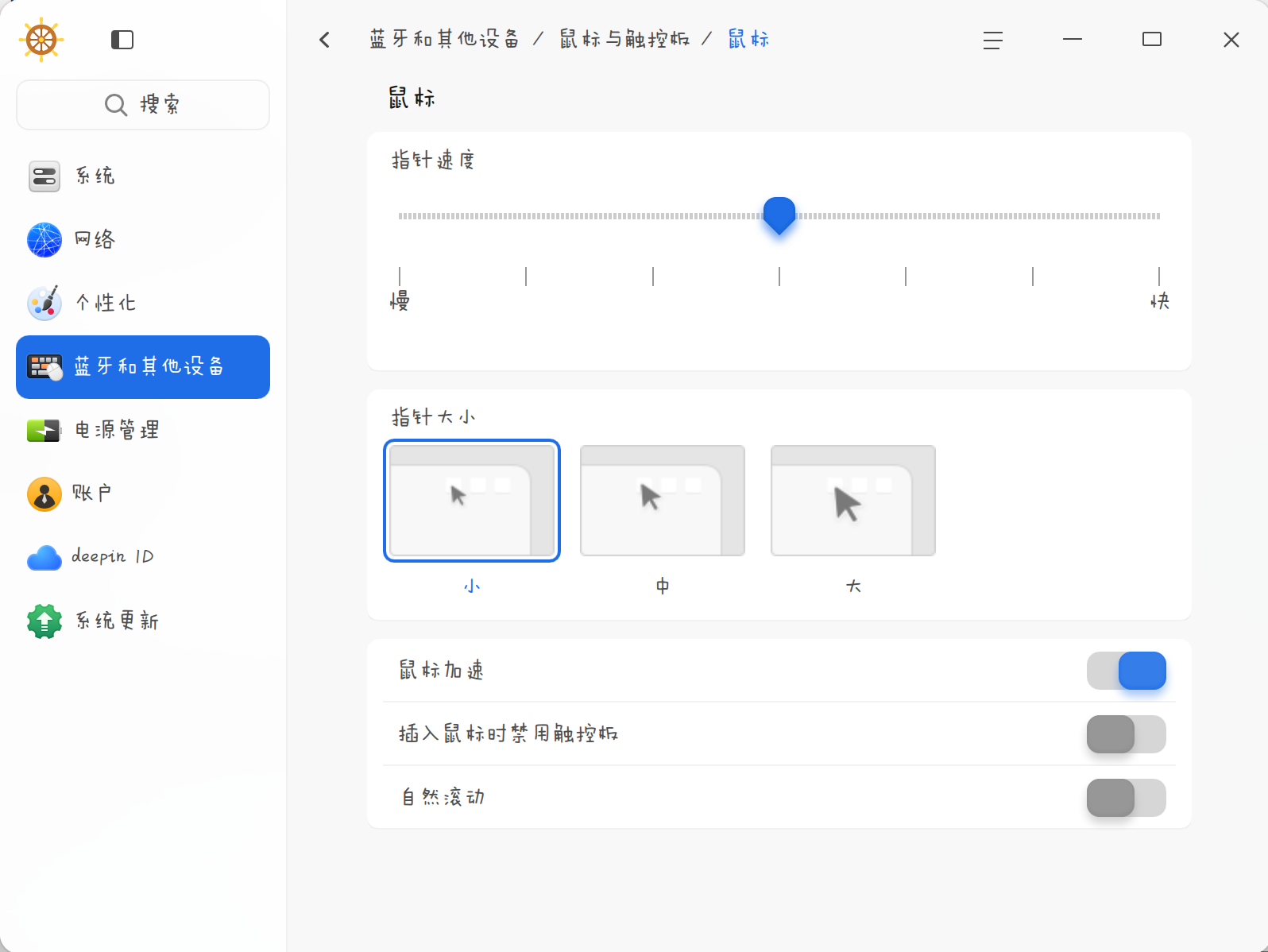
Task: Click 蓝牙和其他设备 breadcrumb link
Action: (444, 40)
